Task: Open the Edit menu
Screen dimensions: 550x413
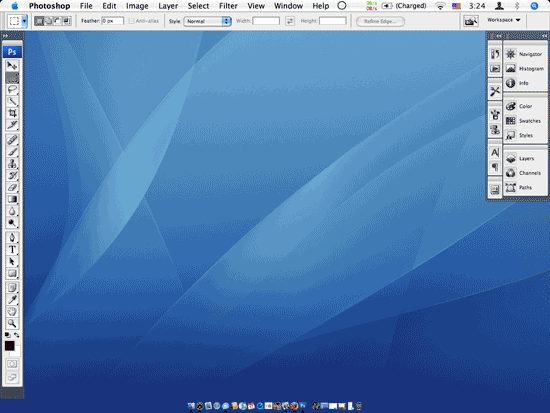Action: [109, 6]
